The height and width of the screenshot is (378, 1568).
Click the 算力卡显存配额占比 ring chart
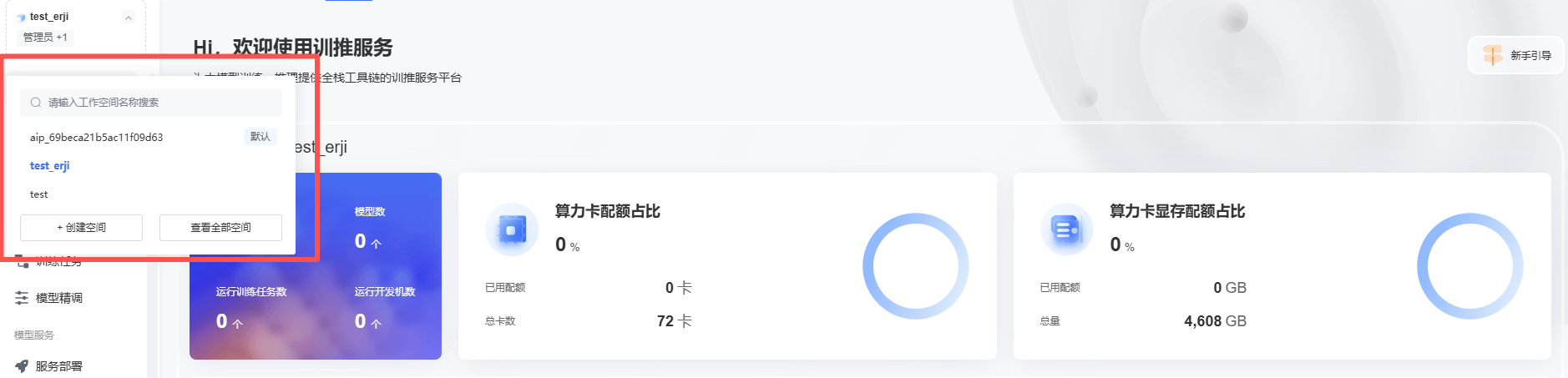1469,266
